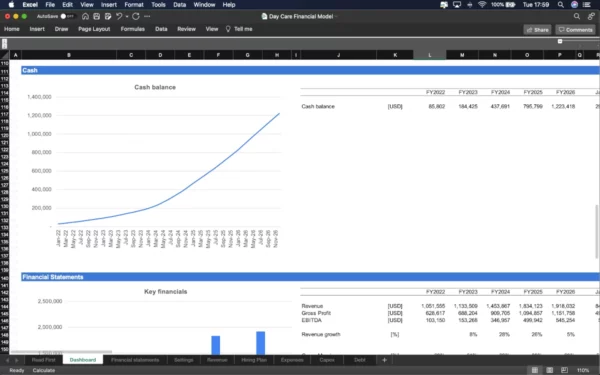Click the Tell me lightbulb search
600x375 pixels.
click(x=239, y=29)
